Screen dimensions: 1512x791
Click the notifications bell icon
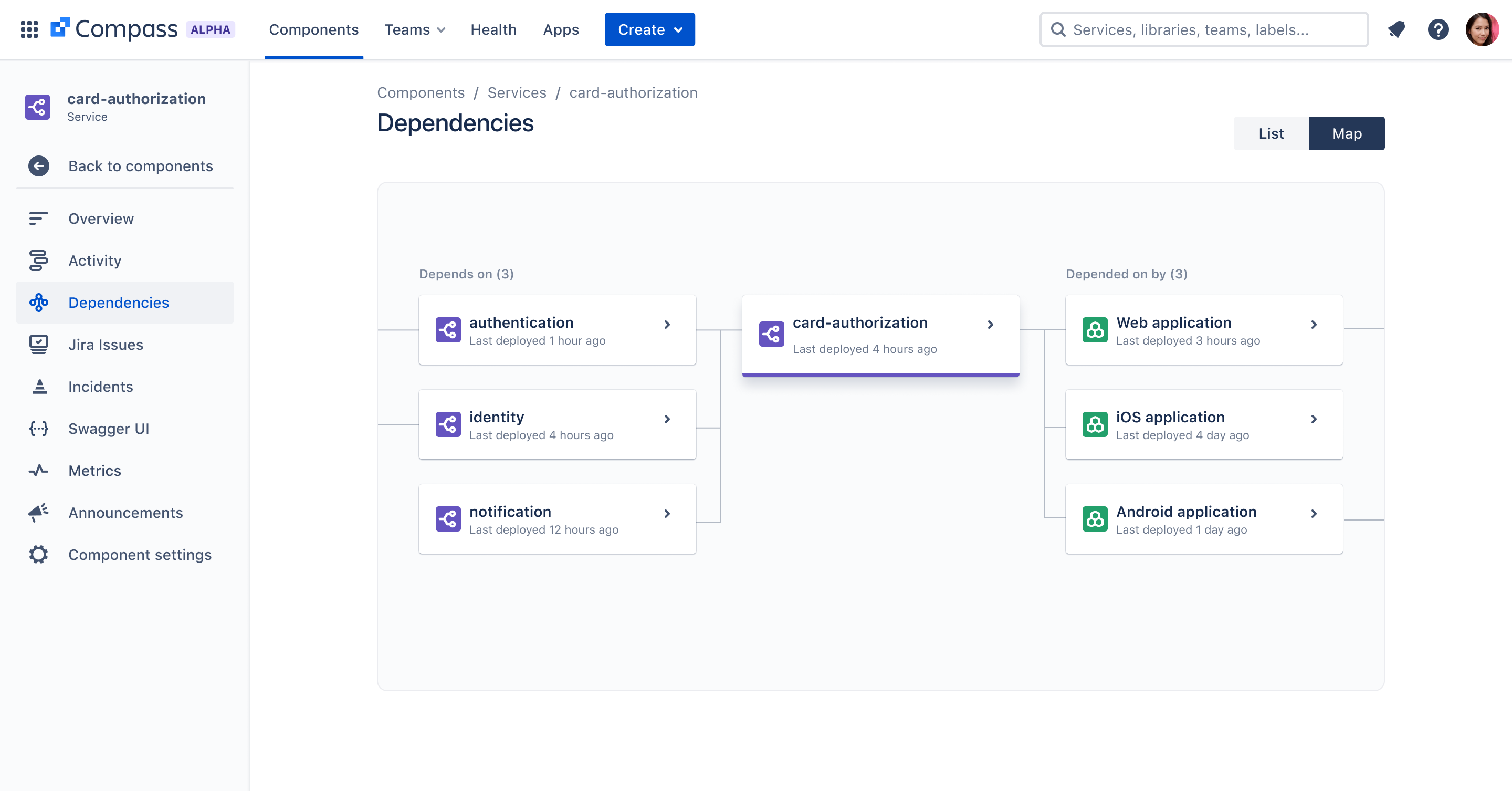(x=1396, y=29)
